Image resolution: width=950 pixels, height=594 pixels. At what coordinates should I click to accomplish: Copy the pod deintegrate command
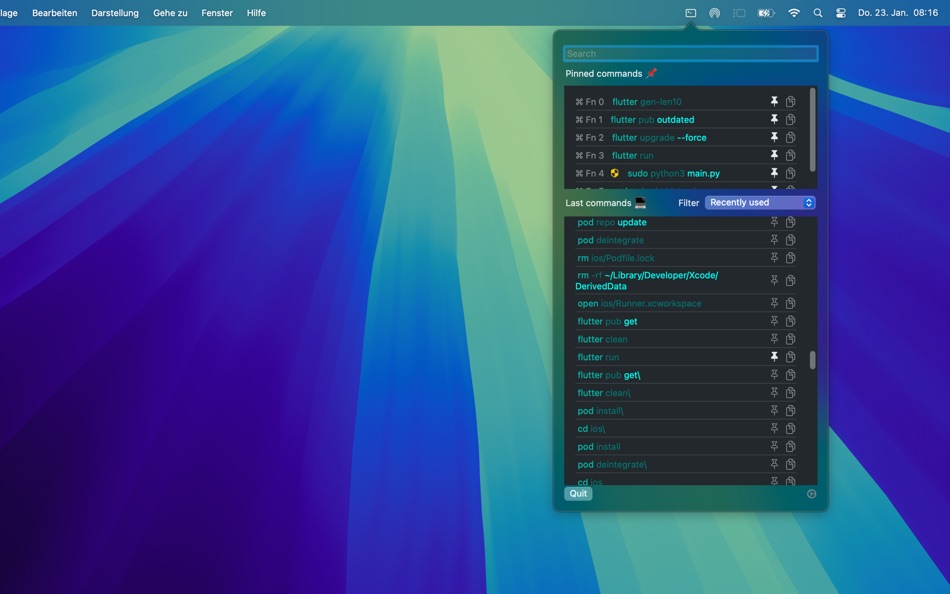pyautogui.click(x=791, y=240)
